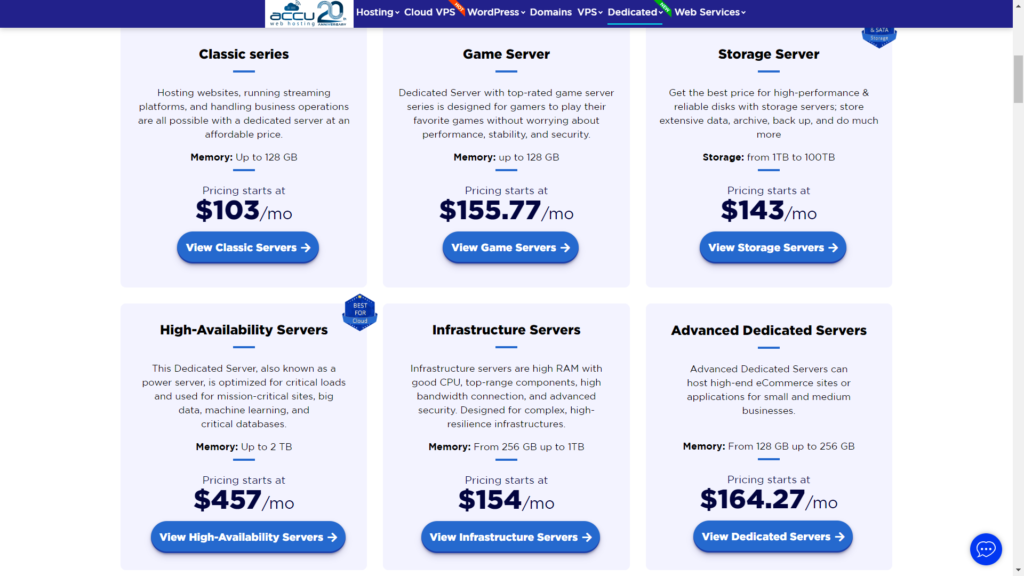Click View High-Availability Servers button
The image size is (1024, 576).
pos(247,537)
